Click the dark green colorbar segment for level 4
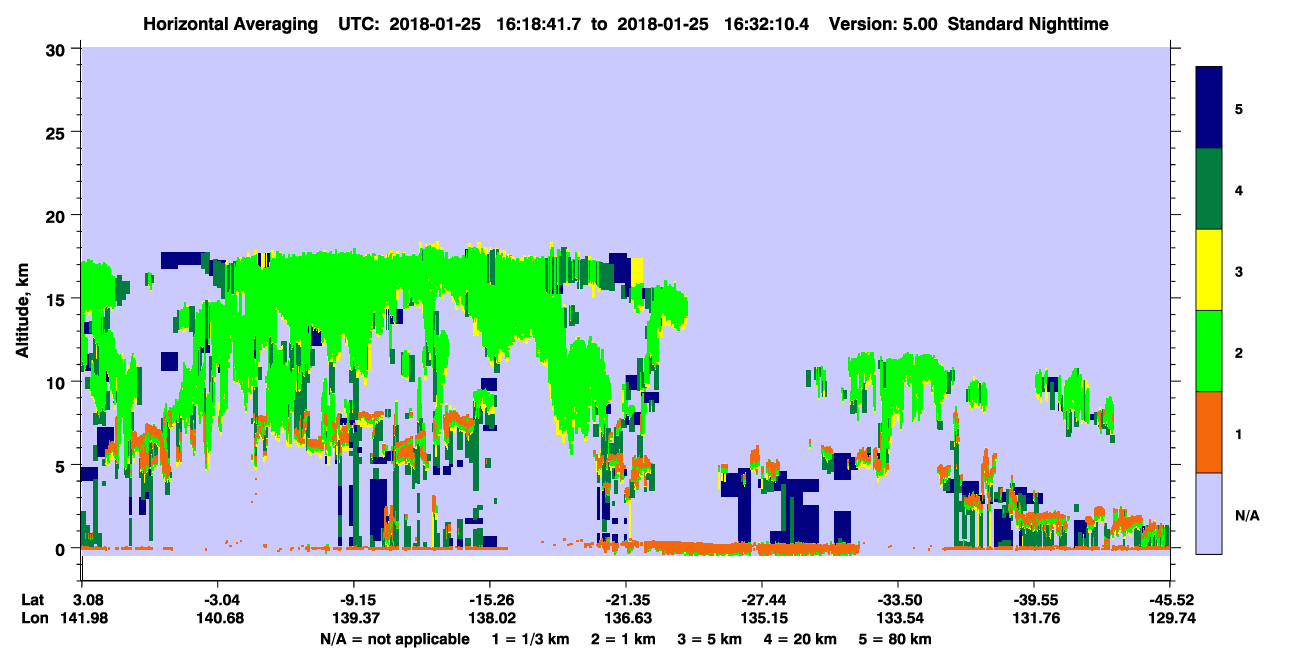The width and height of the screenshot is (1300, 667). (x=1209, y=189)
